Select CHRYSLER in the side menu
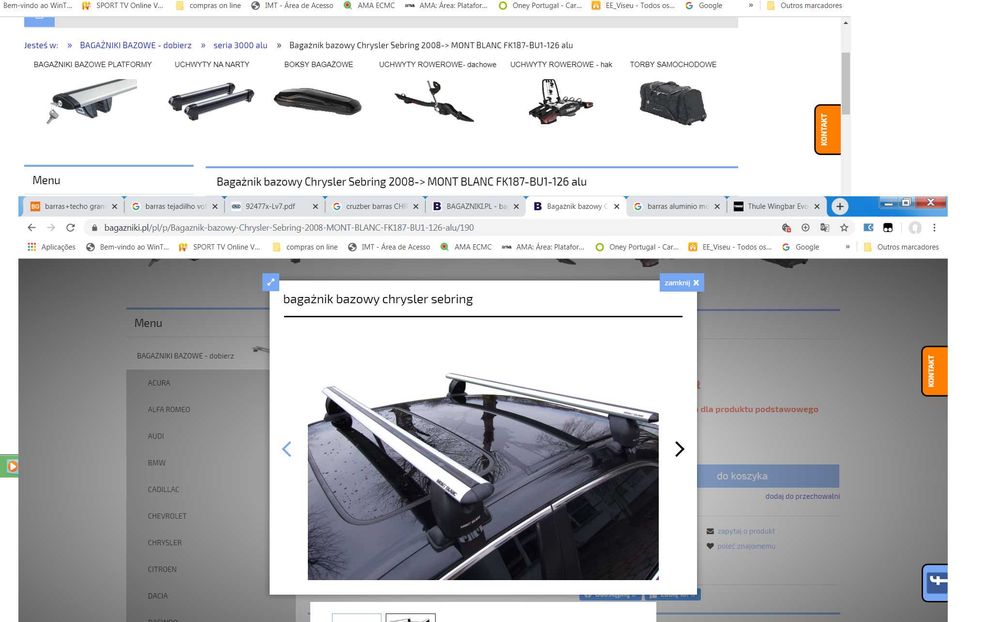 coord(165,543)
